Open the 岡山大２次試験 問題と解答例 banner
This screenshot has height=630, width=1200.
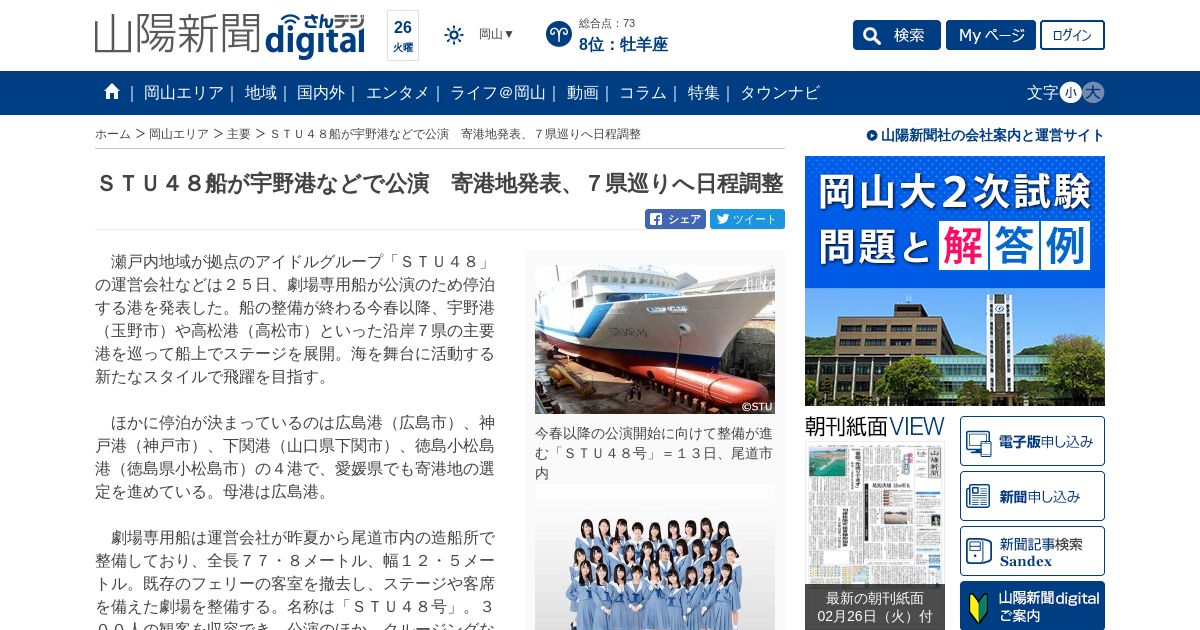(x=955, y=281)
